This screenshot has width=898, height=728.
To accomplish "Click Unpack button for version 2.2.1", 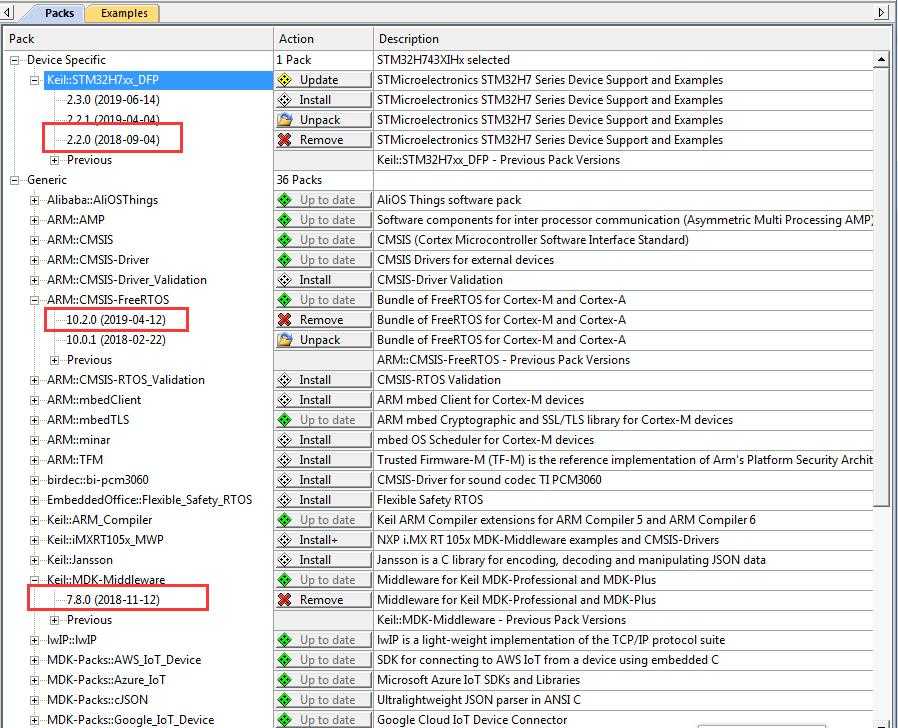I will (324, 120).
